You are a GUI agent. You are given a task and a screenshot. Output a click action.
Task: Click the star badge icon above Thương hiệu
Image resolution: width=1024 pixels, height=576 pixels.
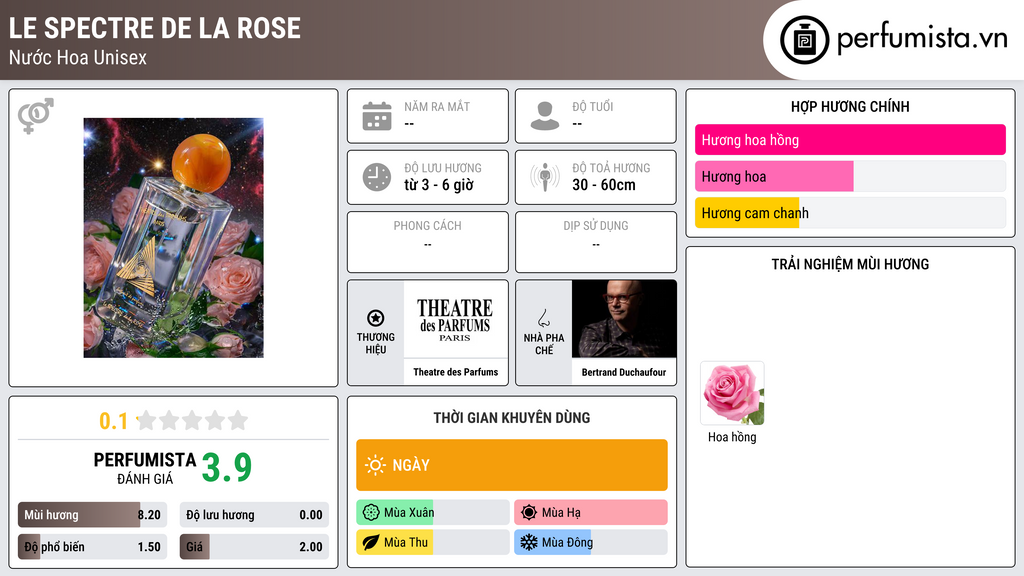pyautogui.click(x=376, y=318)
